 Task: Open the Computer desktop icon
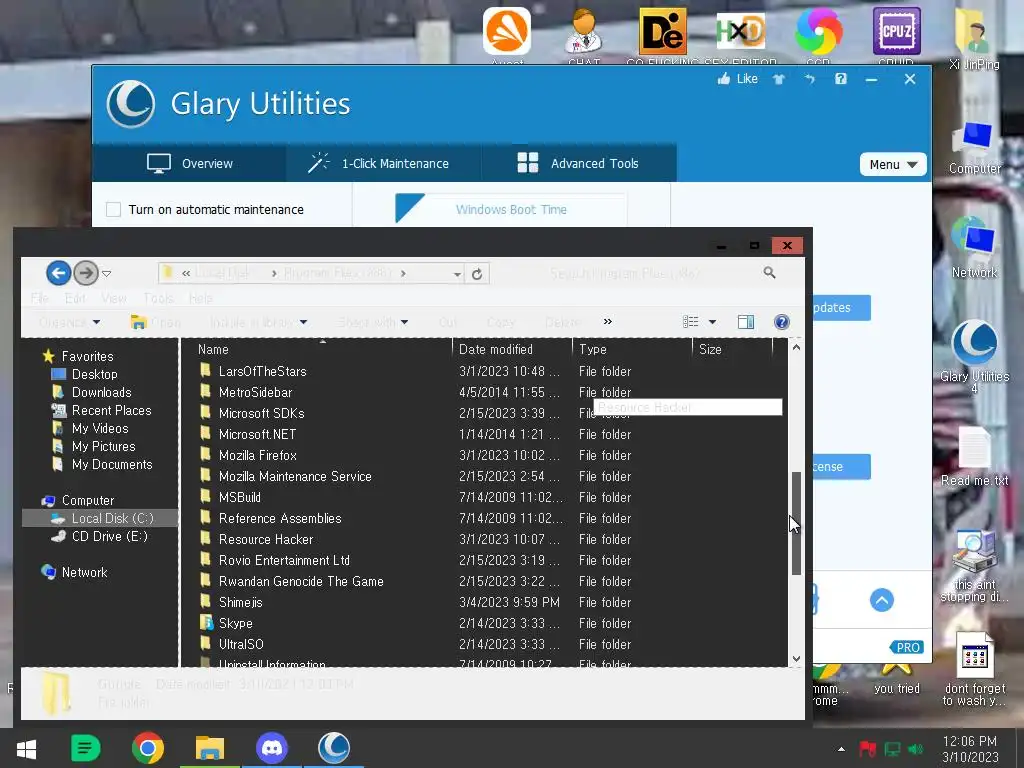click(974, 147)
